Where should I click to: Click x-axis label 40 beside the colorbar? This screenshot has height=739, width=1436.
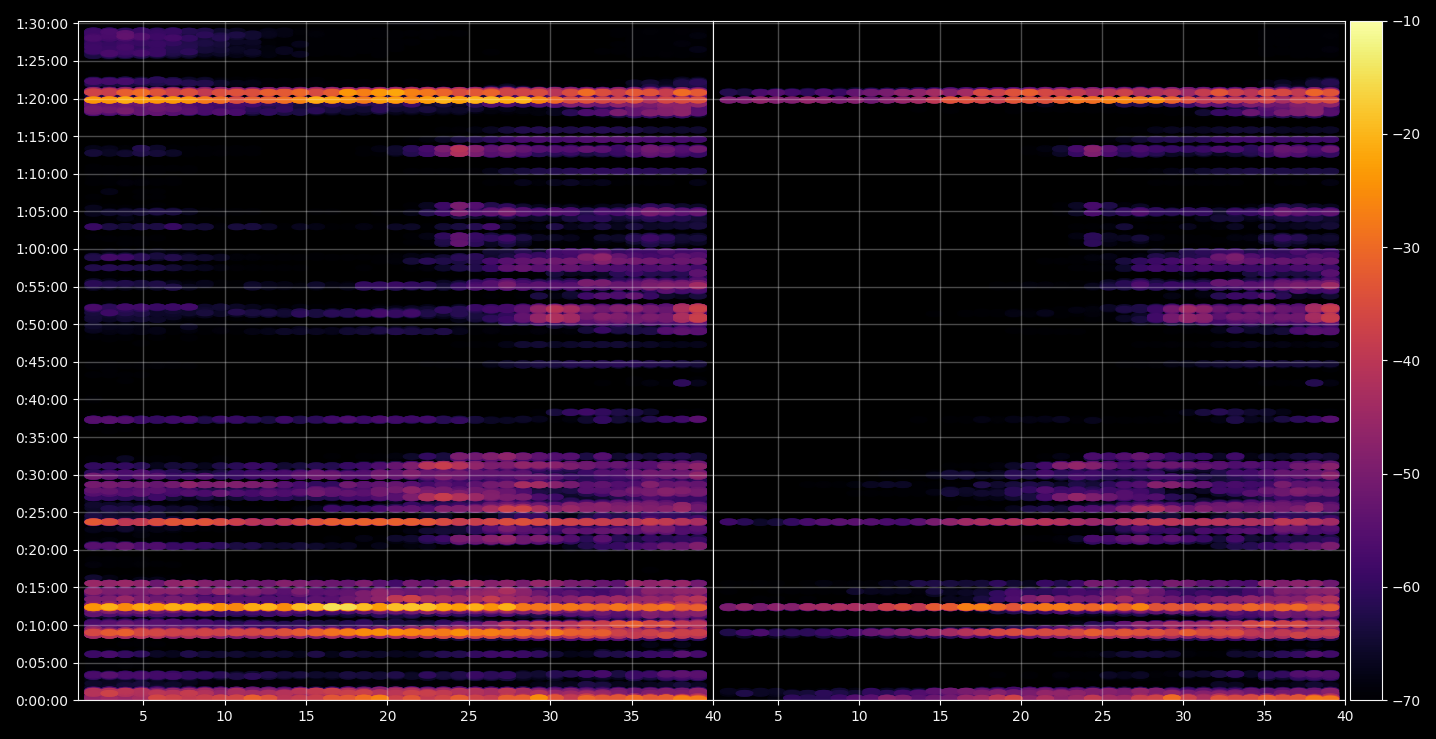1345,716
